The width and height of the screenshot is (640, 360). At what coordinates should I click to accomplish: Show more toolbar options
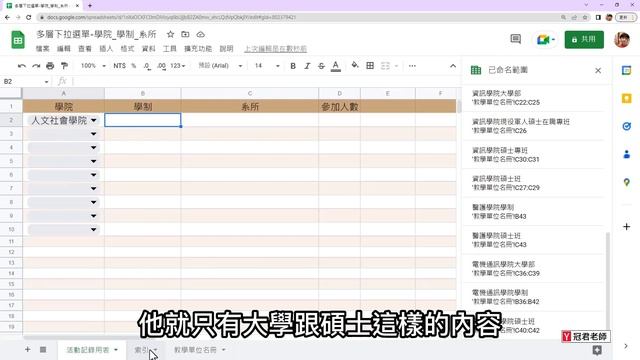click(412, 66)
